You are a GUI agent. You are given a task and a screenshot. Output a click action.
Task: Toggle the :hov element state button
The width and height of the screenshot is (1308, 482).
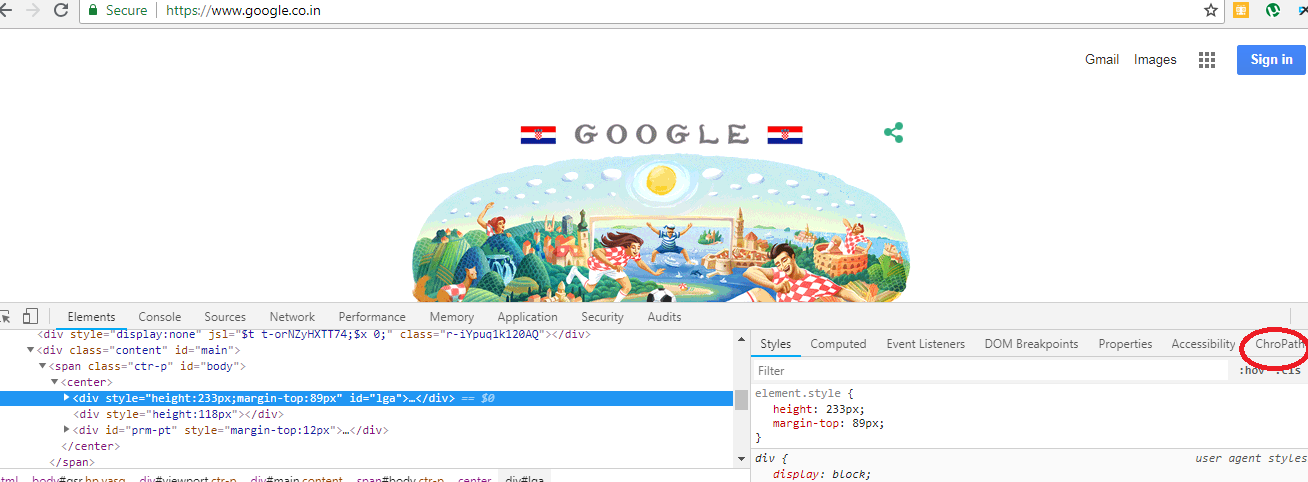pyautogui.click(x=1251, y=371)
